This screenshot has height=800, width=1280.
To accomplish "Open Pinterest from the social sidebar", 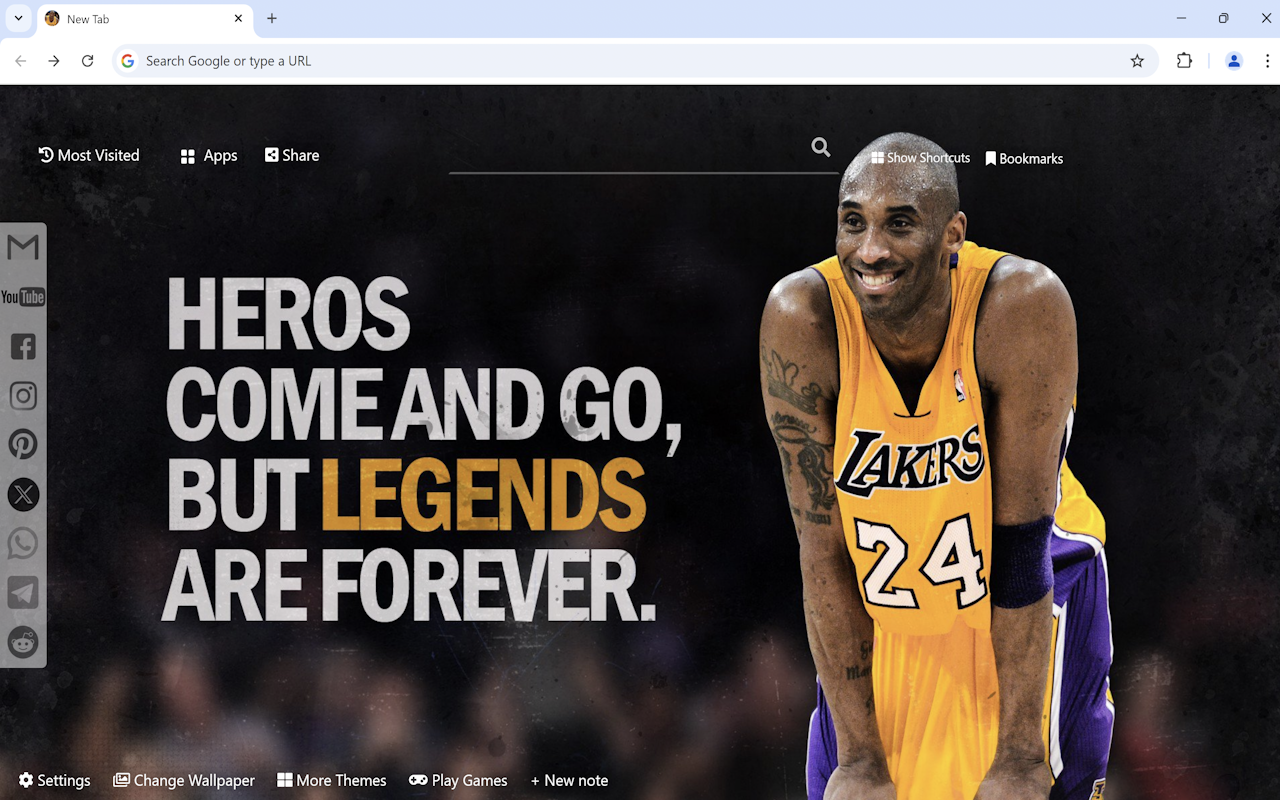I will click(x=23, y=444).
